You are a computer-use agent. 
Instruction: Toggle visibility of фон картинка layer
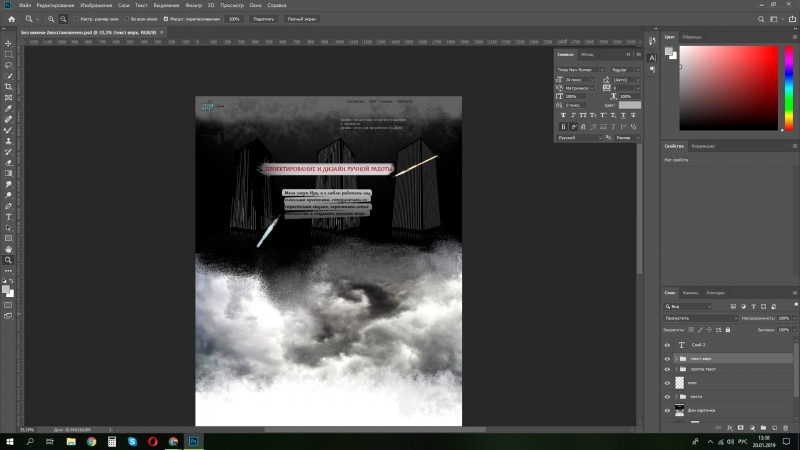pyautogui.click(x=667, y=410)
